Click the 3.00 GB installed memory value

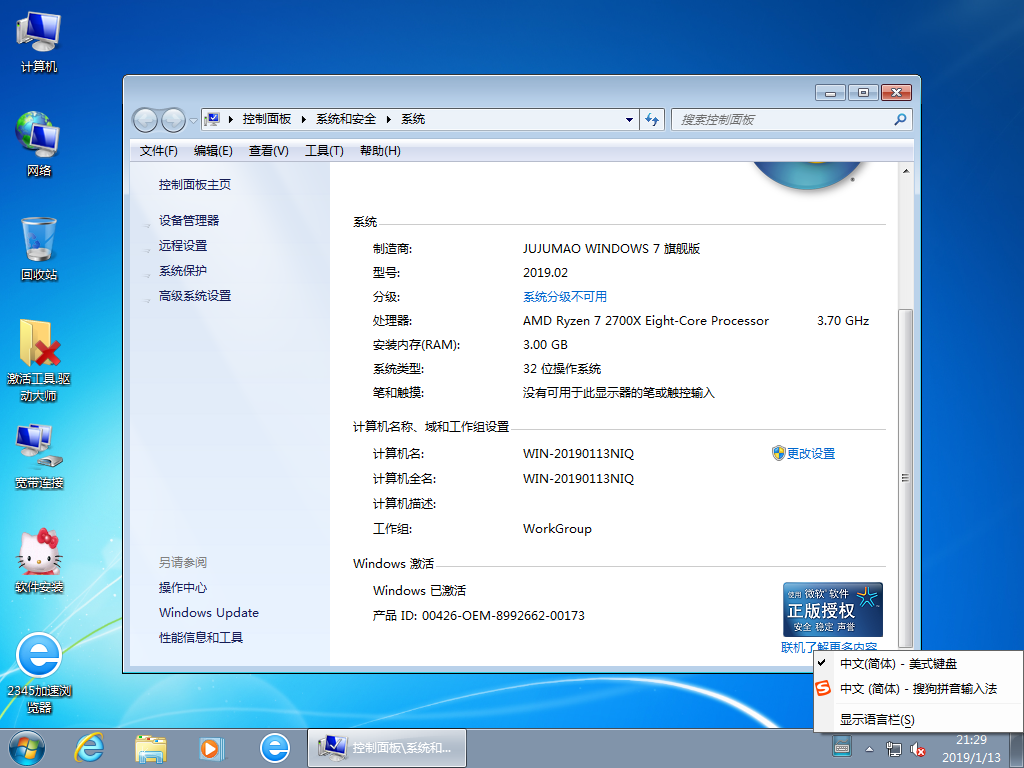[x=545, y=344]
